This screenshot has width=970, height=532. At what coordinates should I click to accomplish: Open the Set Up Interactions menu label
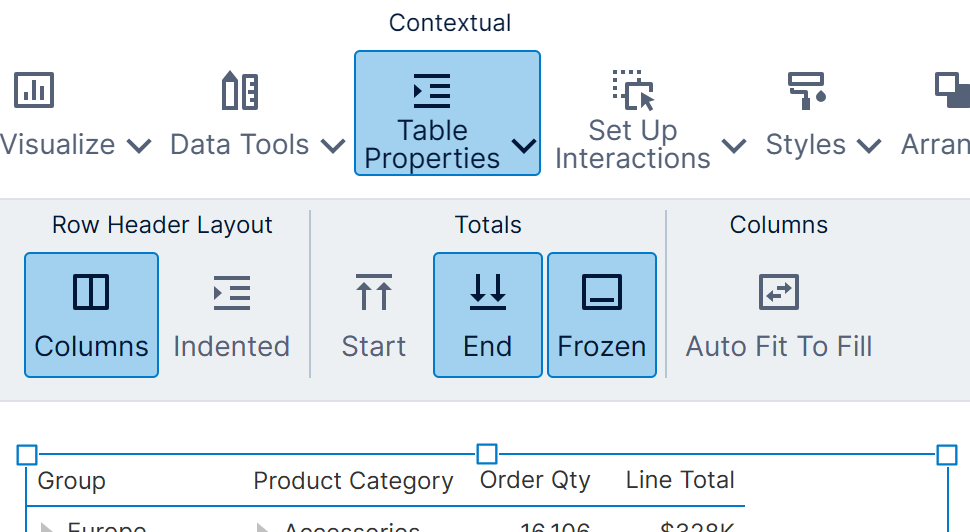click(x=632, y=145)
